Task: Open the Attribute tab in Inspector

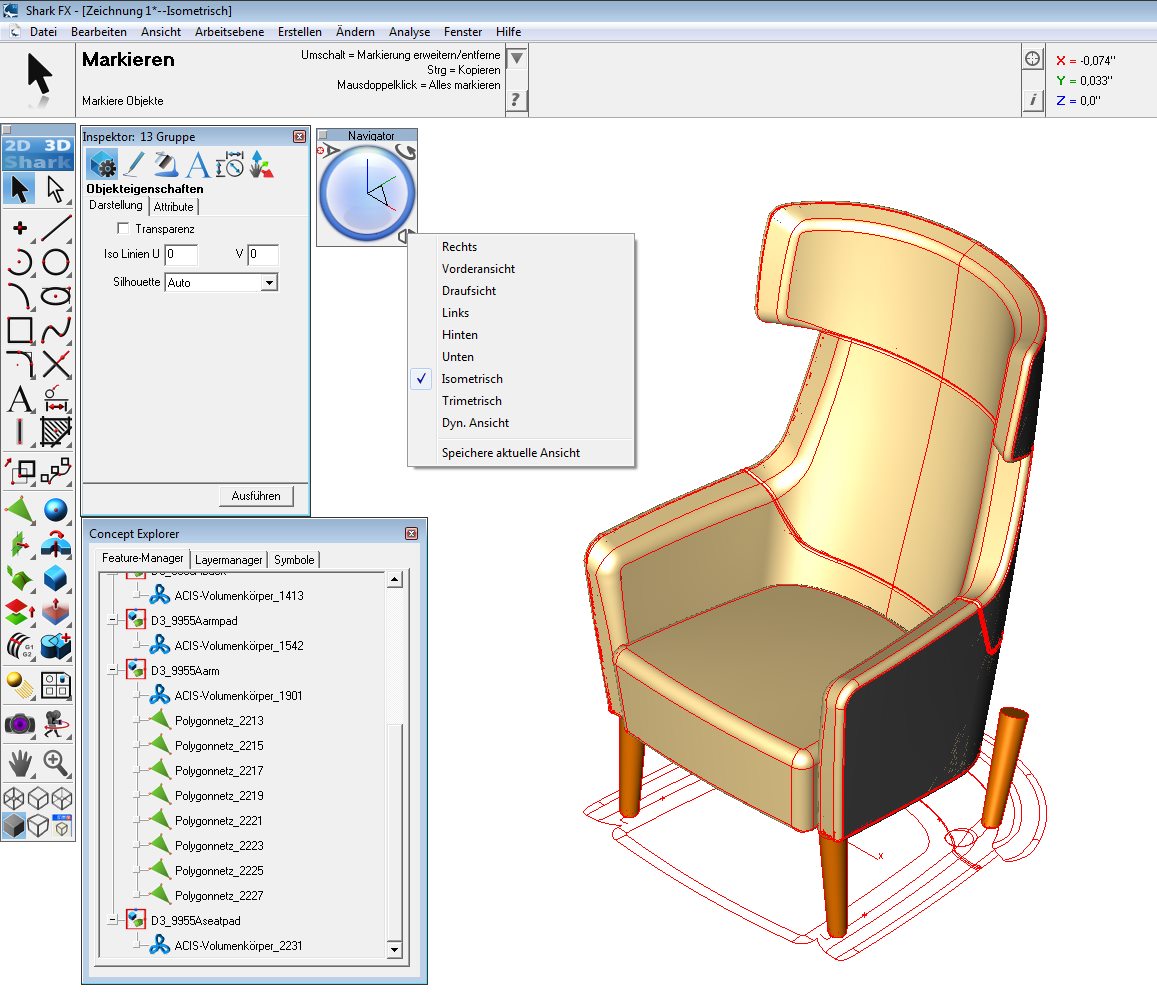Action: coord(173,206)
